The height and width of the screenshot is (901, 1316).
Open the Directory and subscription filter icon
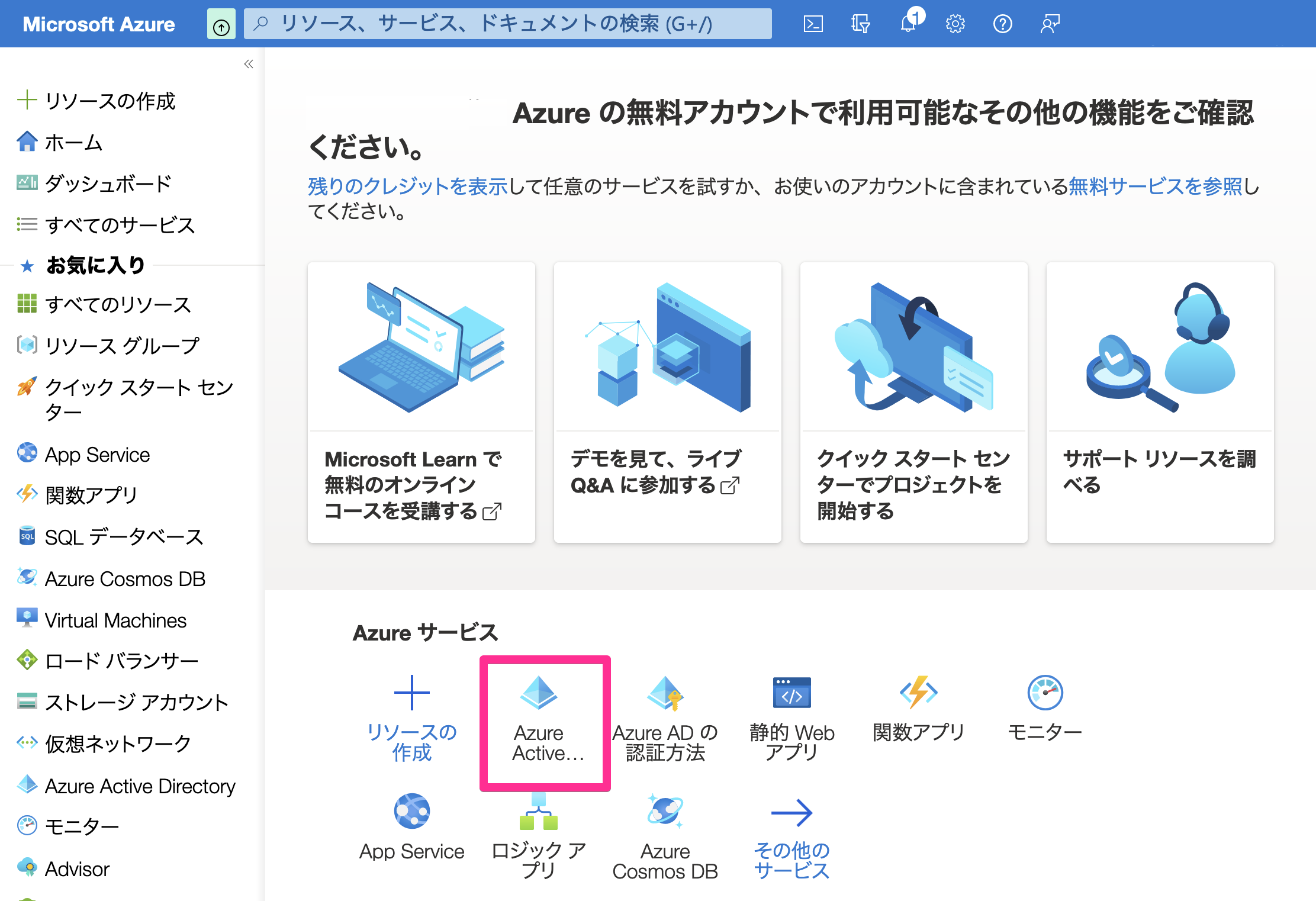click(860, 24)
